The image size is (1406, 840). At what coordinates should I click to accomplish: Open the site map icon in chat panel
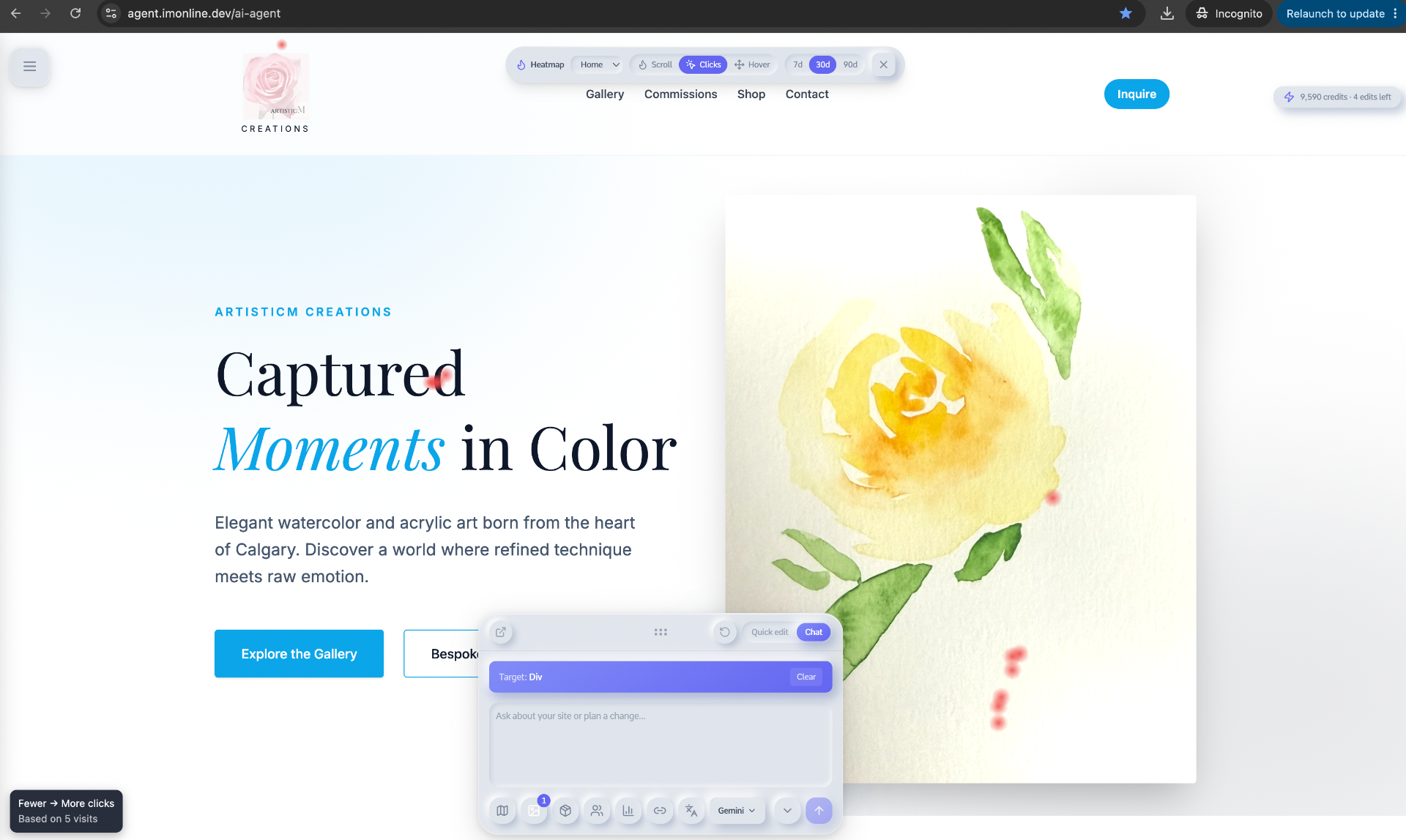point(502,811)
